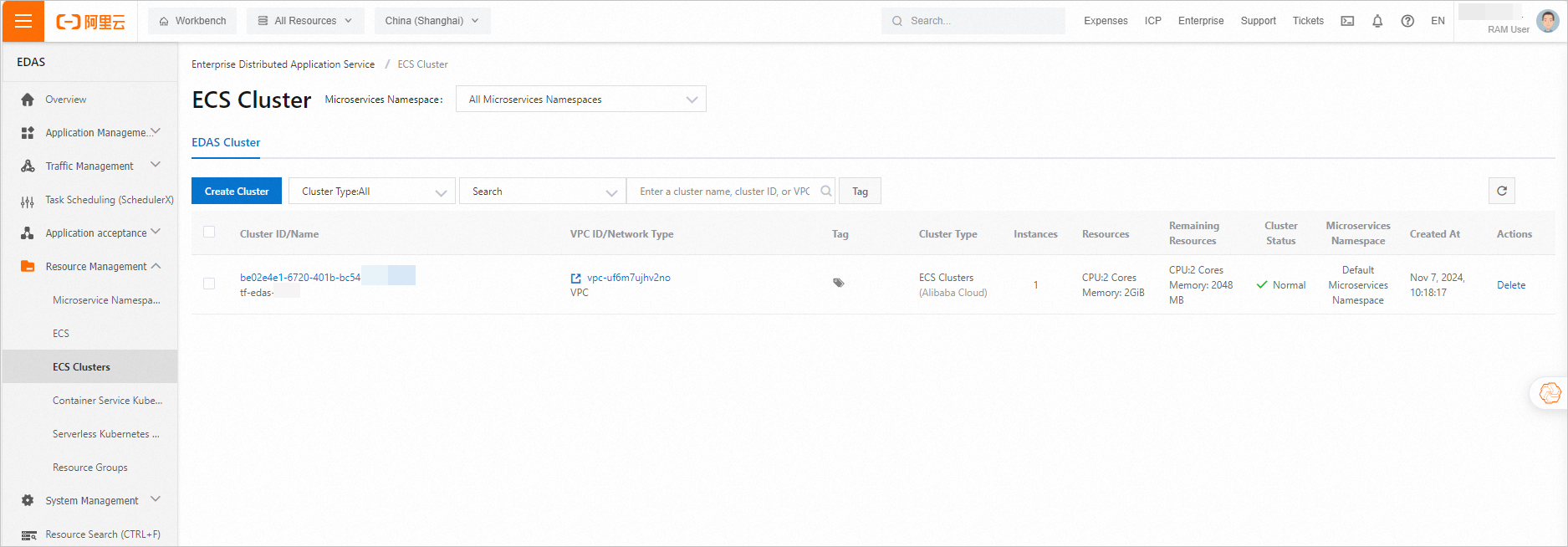The image size is (1568, 547).
Task: Click the Cluster ID/Name column header
Action: coord(279,234)
